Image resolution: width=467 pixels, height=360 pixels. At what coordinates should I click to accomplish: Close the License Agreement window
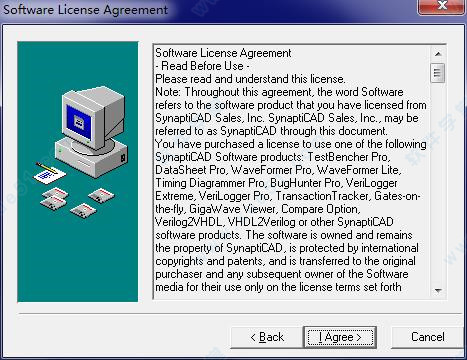point(442,6)
